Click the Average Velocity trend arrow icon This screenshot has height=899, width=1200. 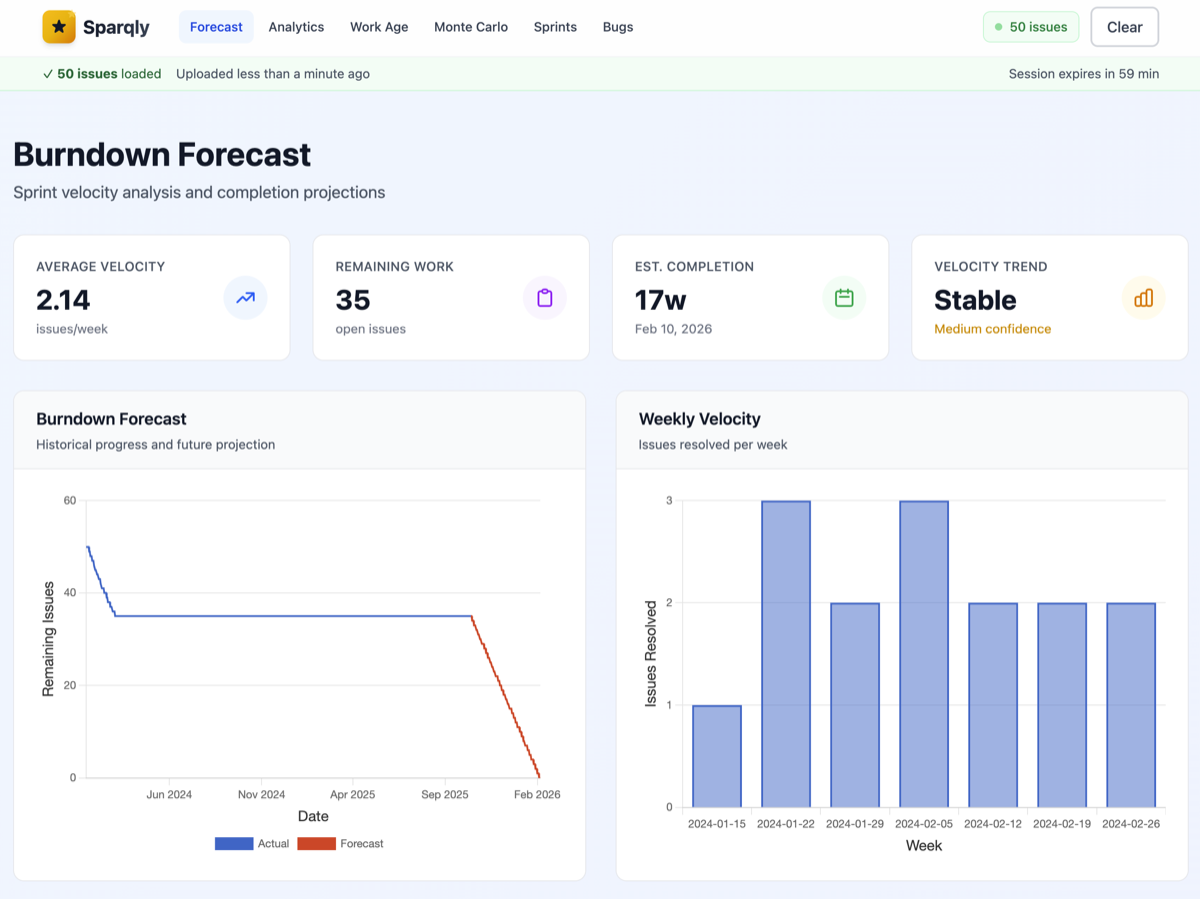pos(245,298)
